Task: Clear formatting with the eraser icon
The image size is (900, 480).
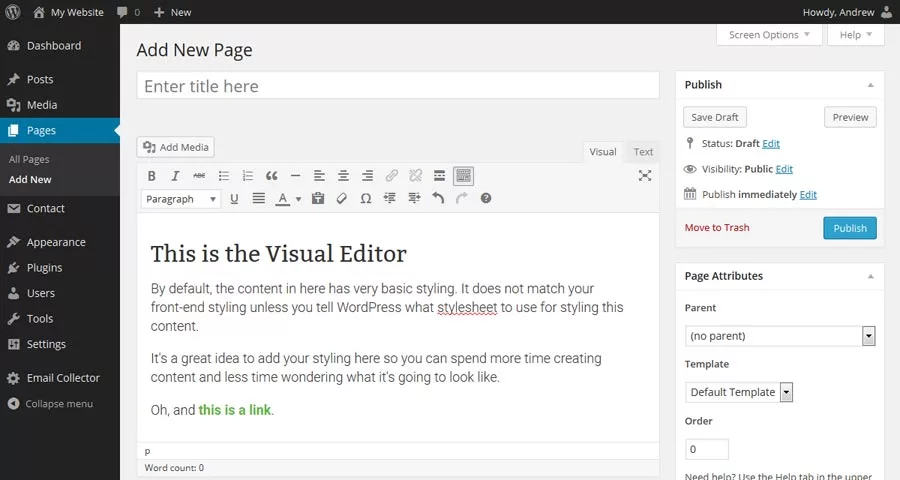Action: [x=342, y=199]
